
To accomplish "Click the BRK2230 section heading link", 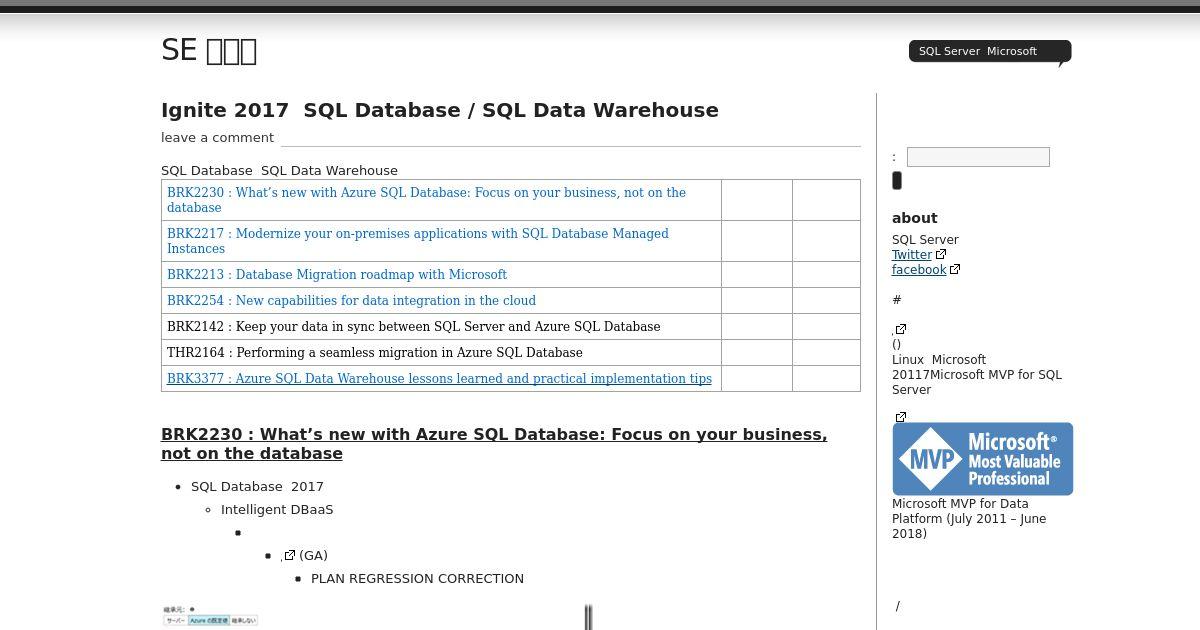I will point(493,443).
